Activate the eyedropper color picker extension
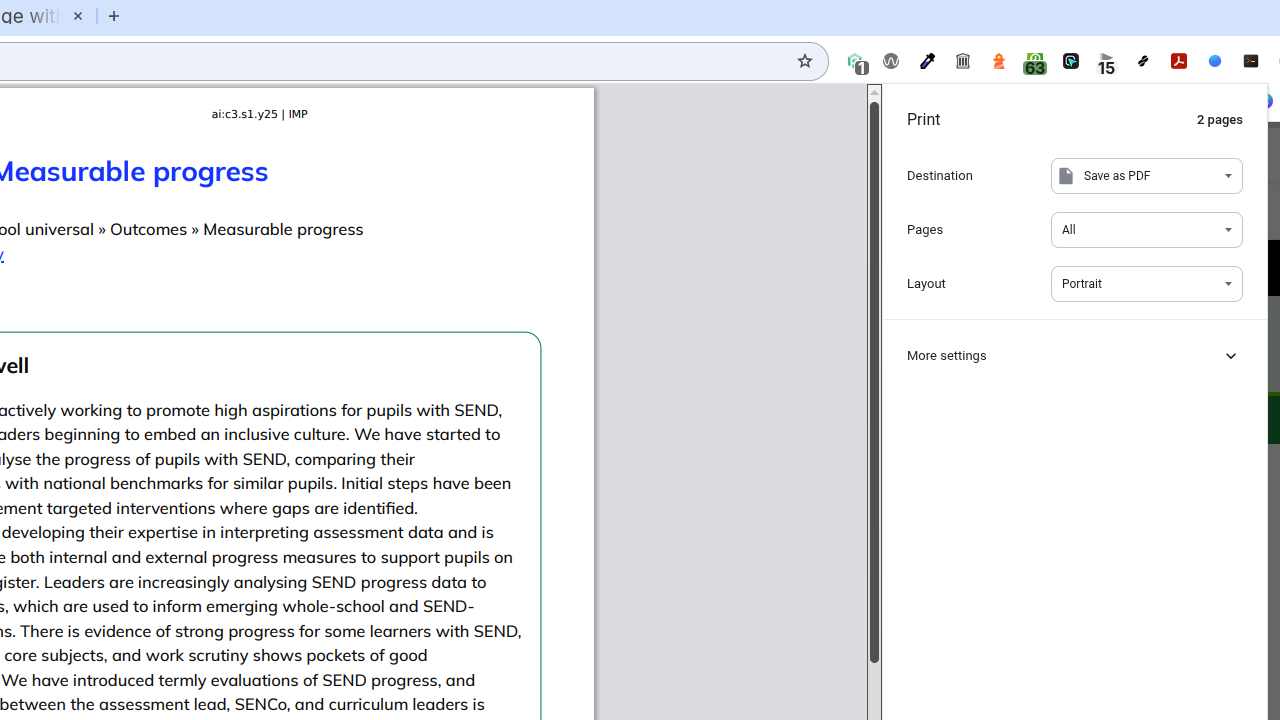 click(927, 61)
